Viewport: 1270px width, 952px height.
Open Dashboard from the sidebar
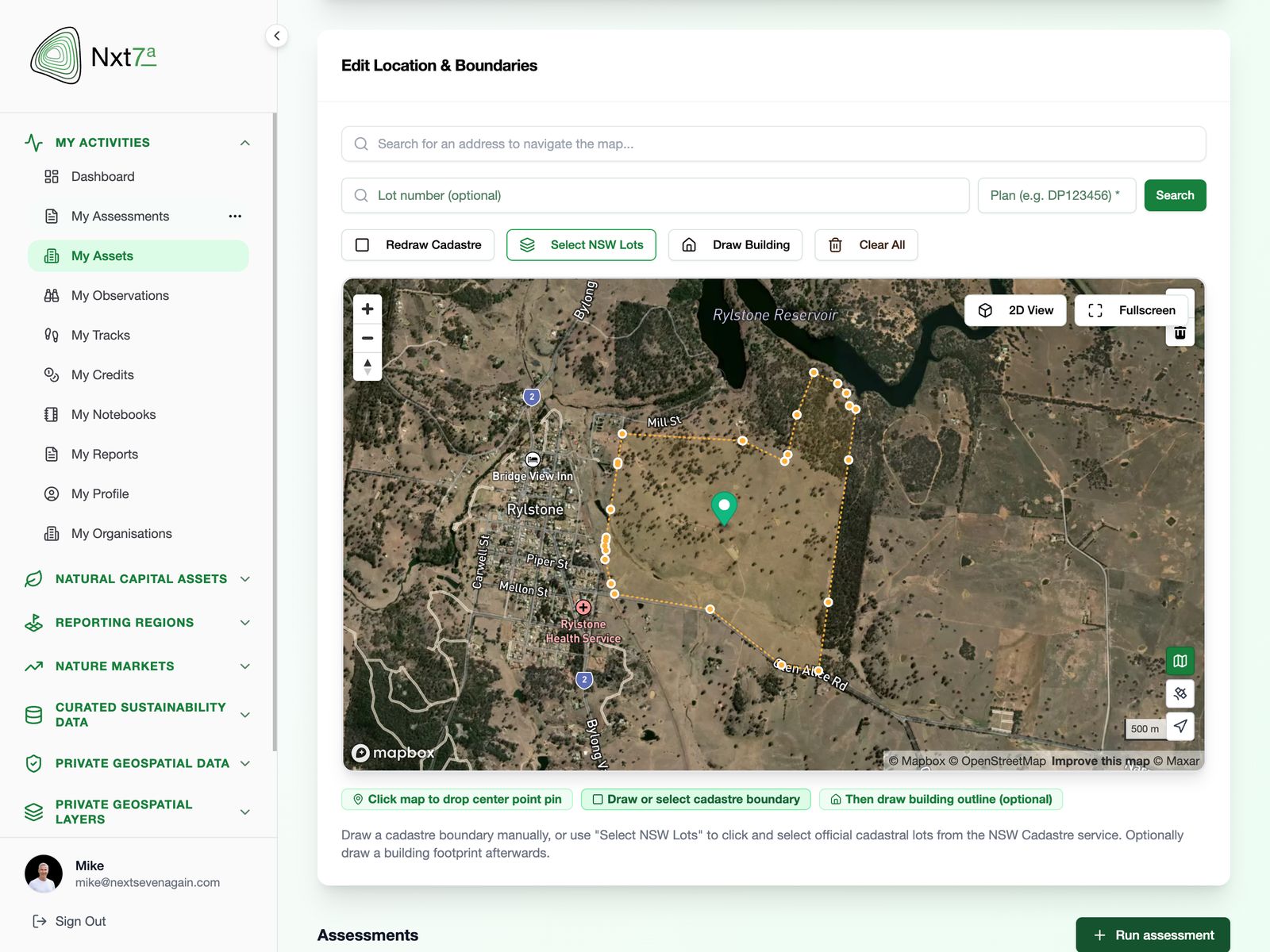coord(138,177)
